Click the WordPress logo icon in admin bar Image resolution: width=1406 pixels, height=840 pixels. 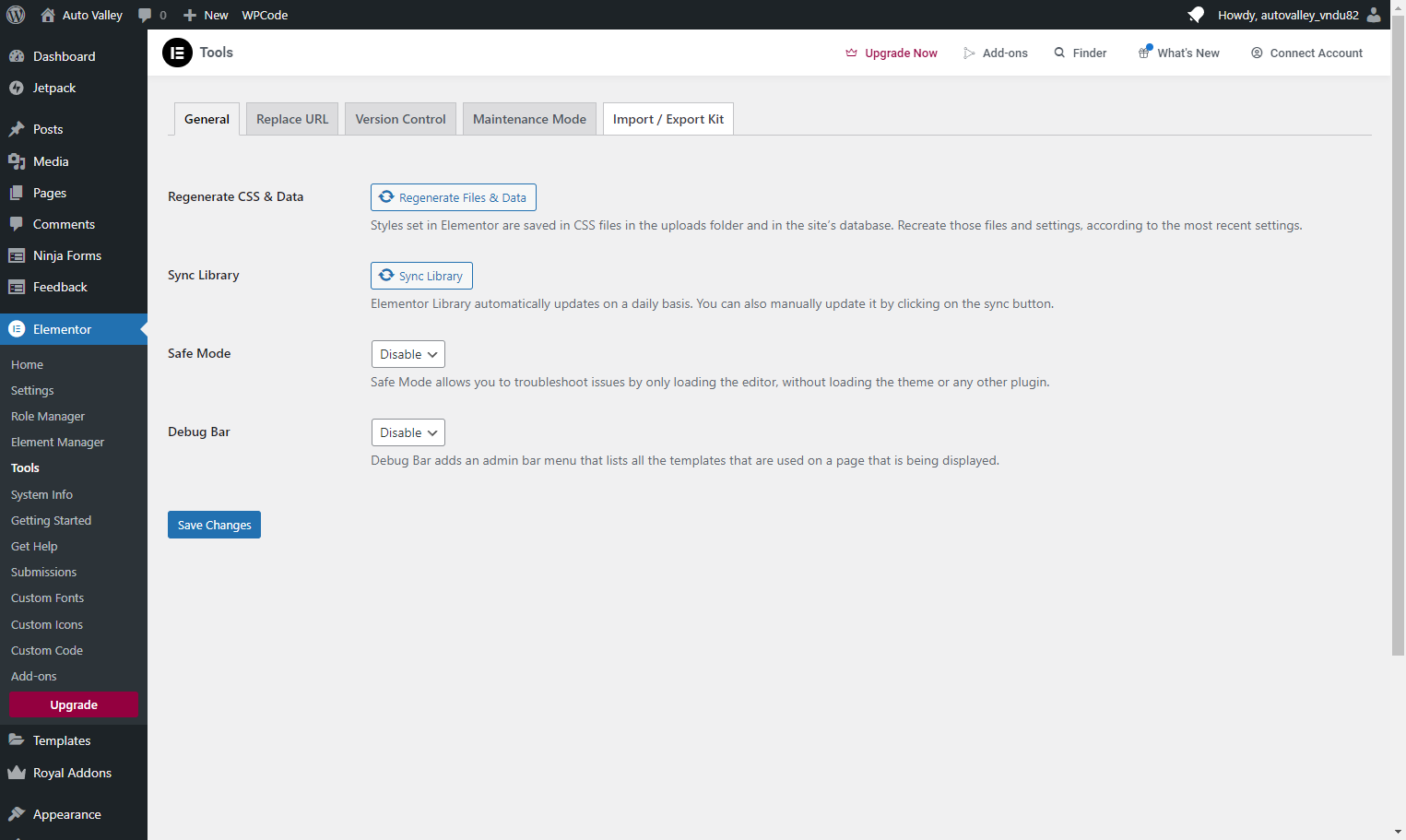tap(16, 15)
